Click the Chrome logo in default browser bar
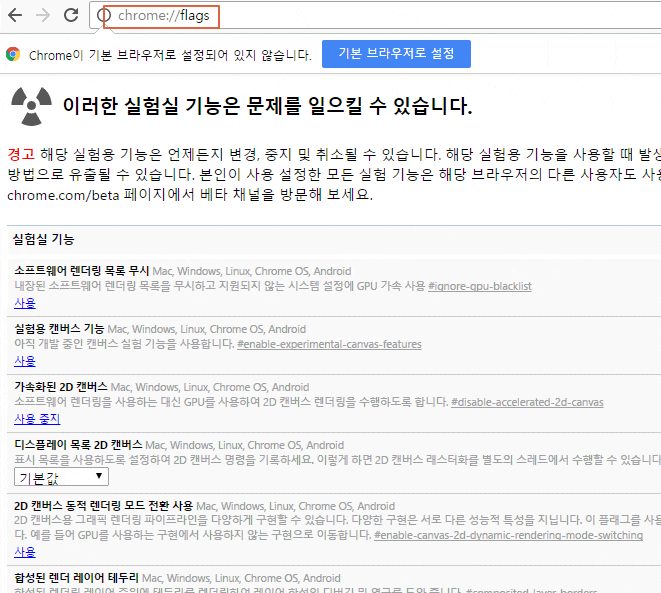The image size is (661, 593). pos(13,54)
